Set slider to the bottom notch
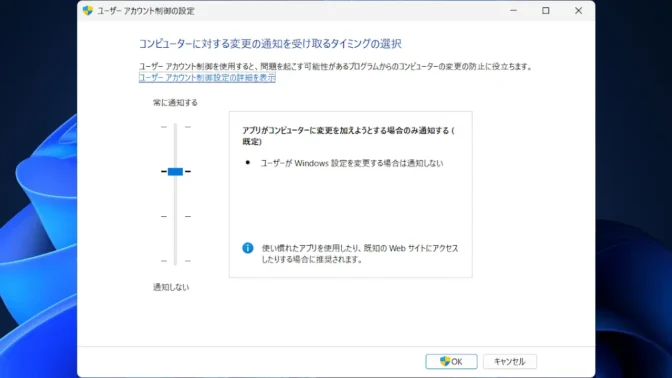 coord(175,261)
